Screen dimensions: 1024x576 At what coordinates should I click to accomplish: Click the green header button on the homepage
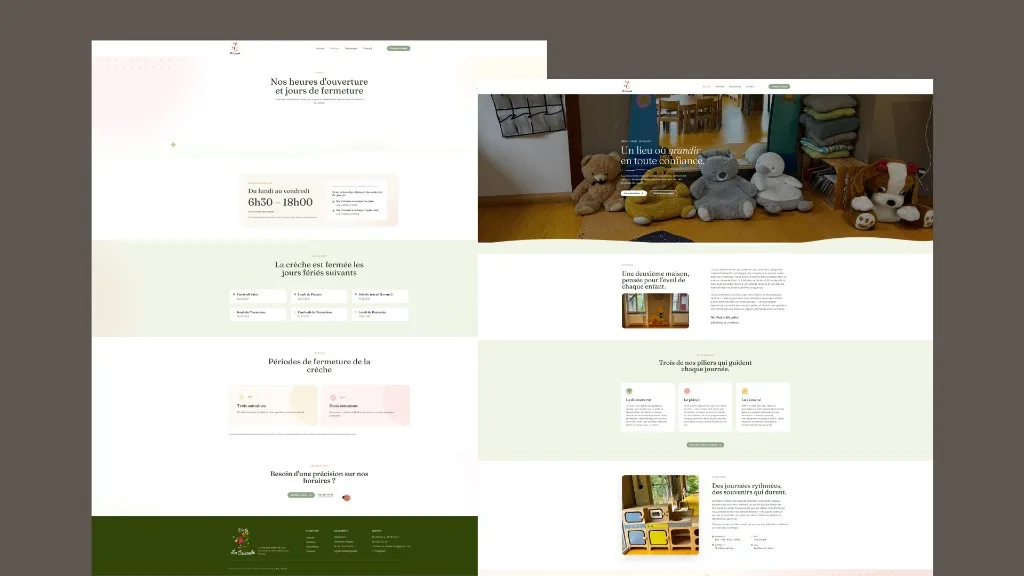click(x=779, y=86)
